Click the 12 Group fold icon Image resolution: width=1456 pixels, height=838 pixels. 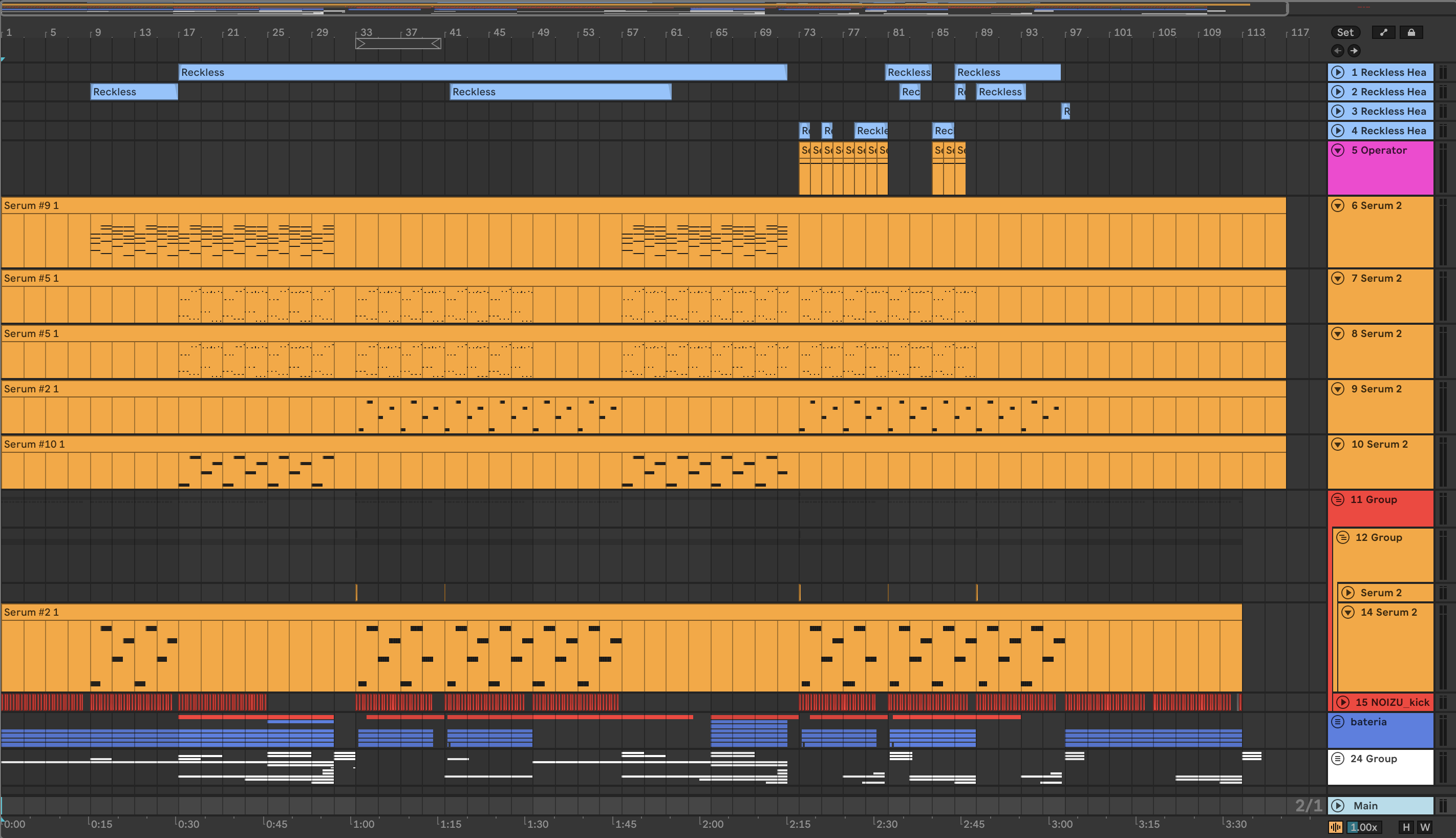click(1343, 537)
